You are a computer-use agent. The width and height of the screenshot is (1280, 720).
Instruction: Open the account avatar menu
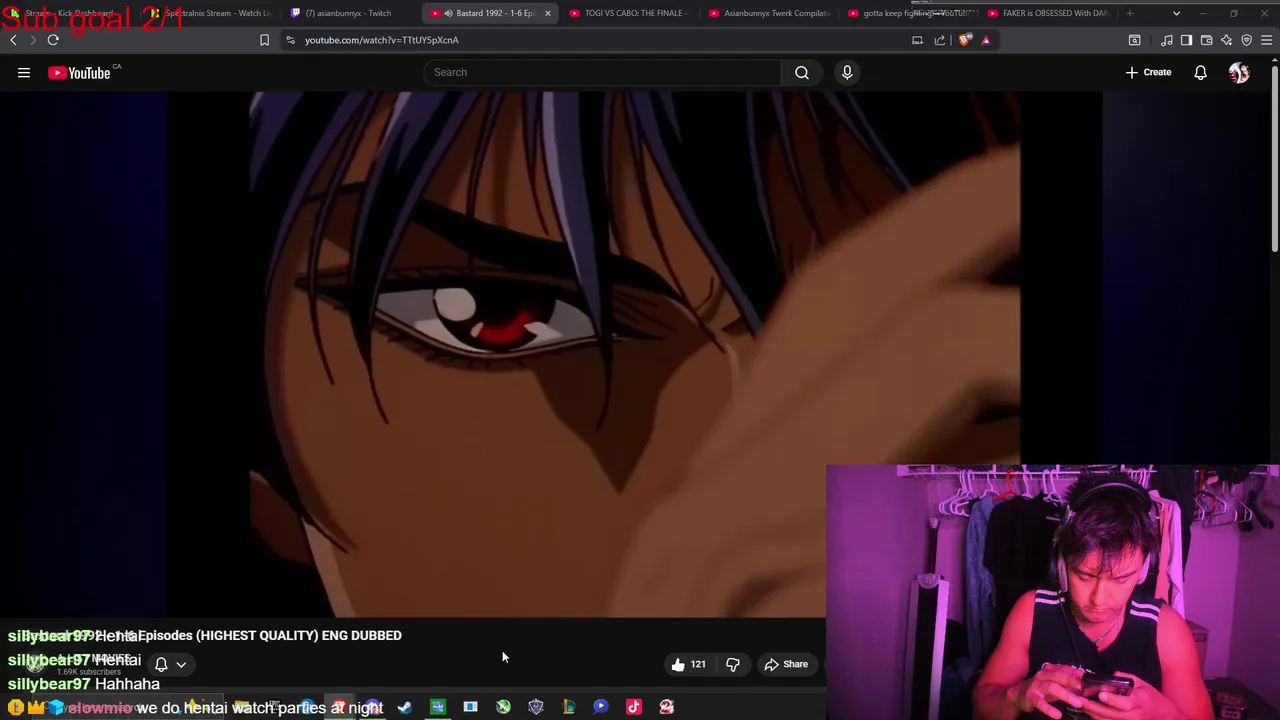click(x=1239, y=72)
